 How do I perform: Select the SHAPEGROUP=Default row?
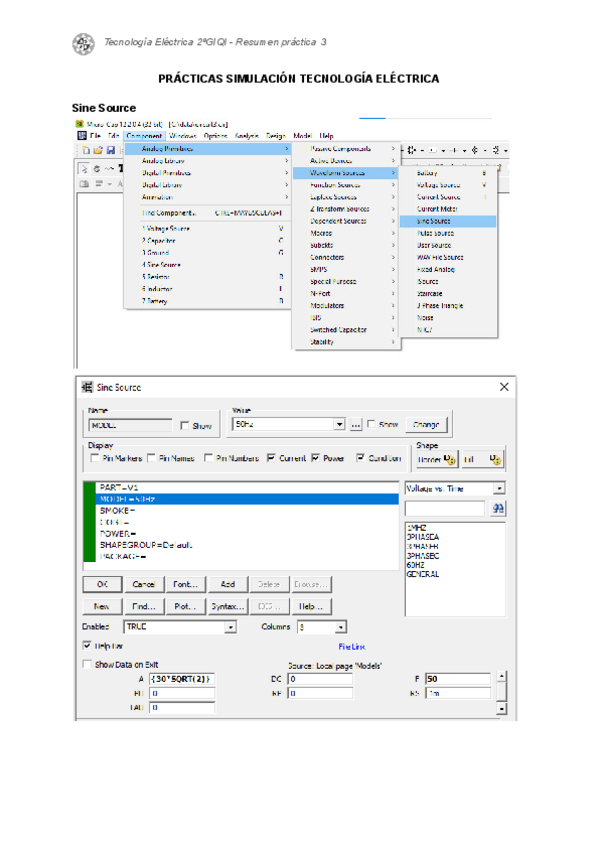247,545
